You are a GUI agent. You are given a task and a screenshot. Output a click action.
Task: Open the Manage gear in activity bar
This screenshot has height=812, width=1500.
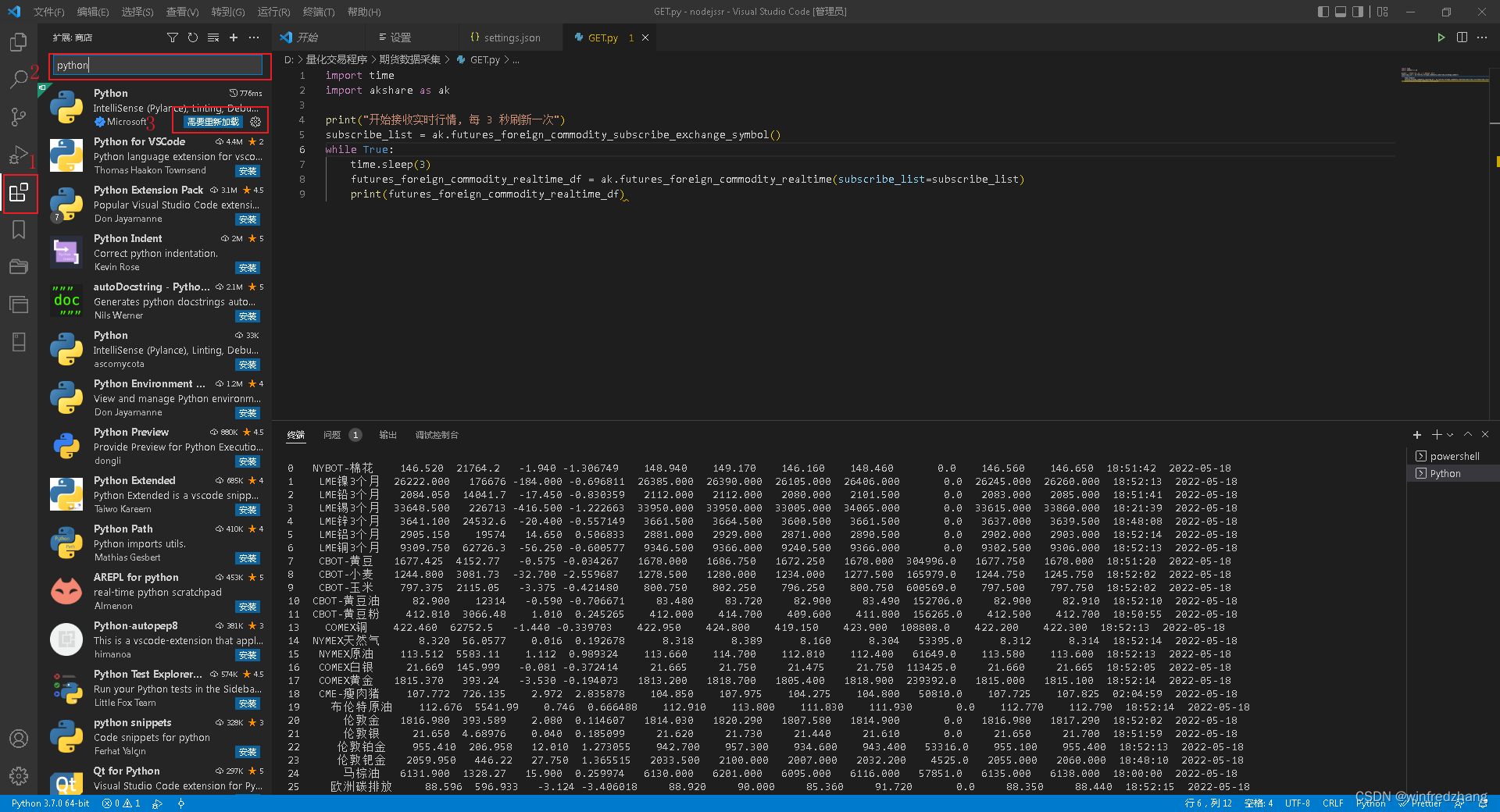pyautogui.click(x=19, y=776)
